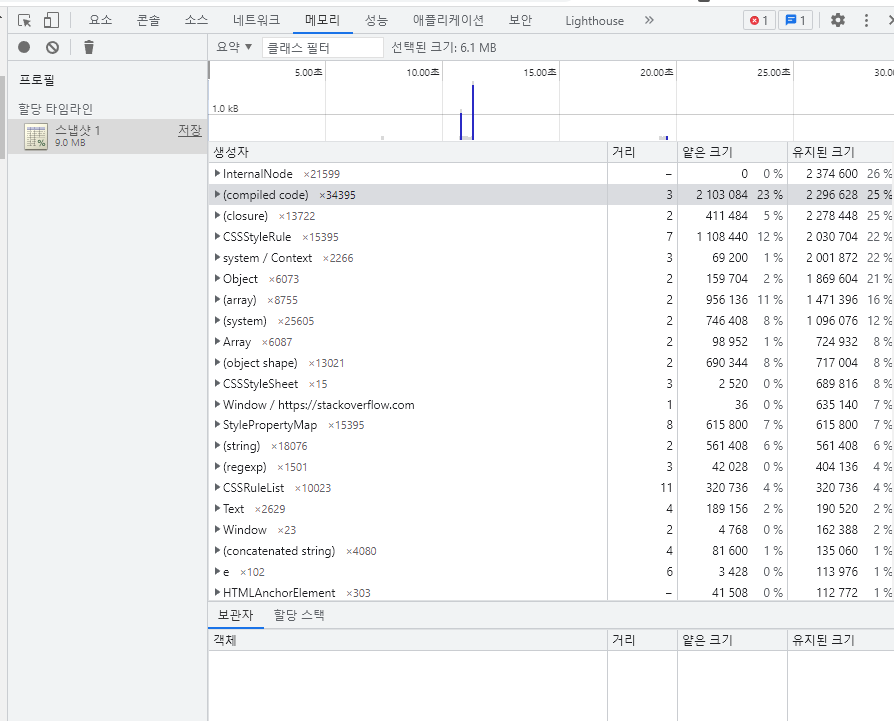The height and width of the screenshot is (721, 894).
Task: Toggle the device toolbar icon
Action: point(50,20)
